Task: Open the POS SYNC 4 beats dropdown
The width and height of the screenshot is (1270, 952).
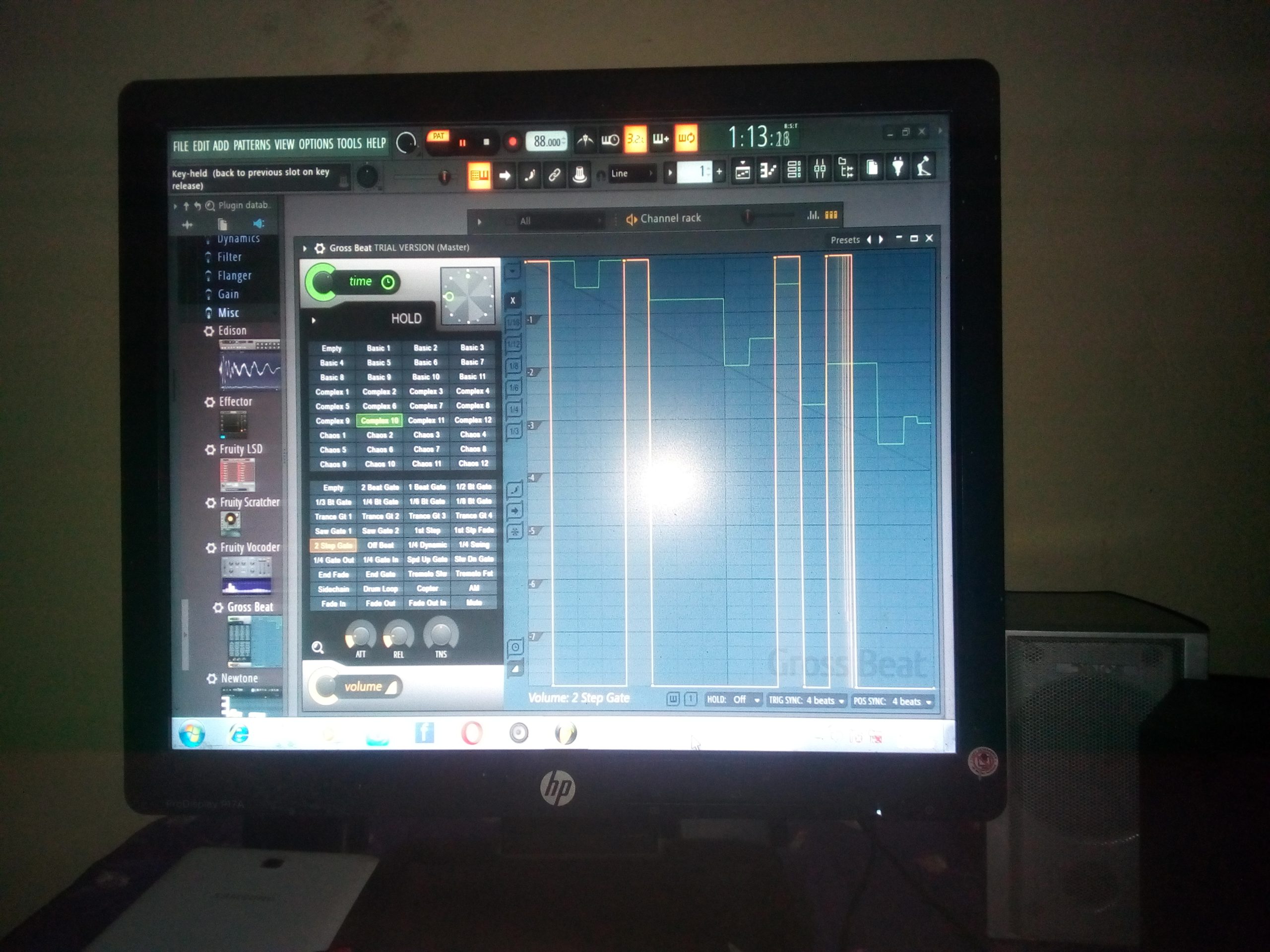Action: click(x=893, y=701)
